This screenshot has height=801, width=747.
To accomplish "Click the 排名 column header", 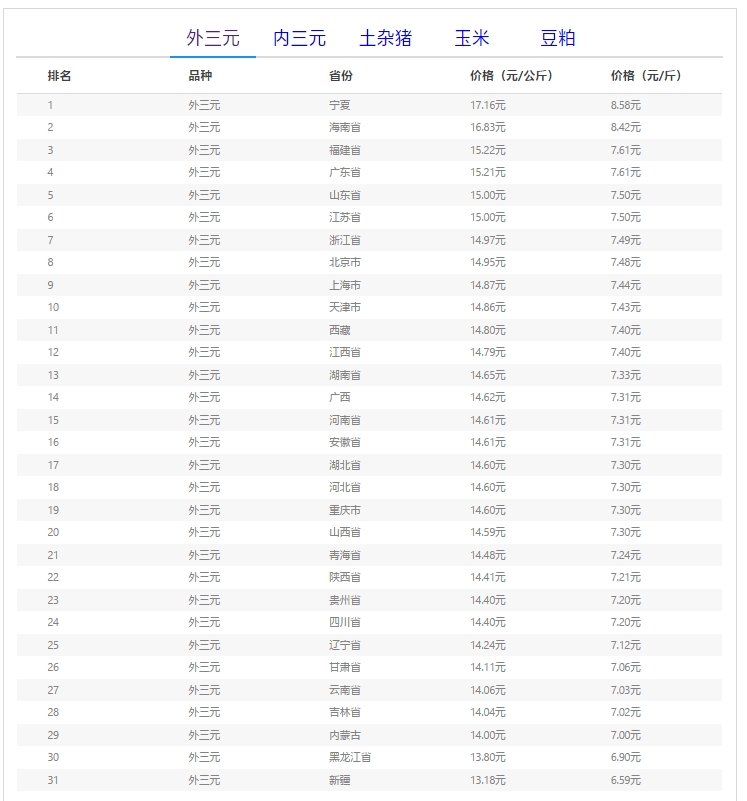I will [x=59, y=76].
